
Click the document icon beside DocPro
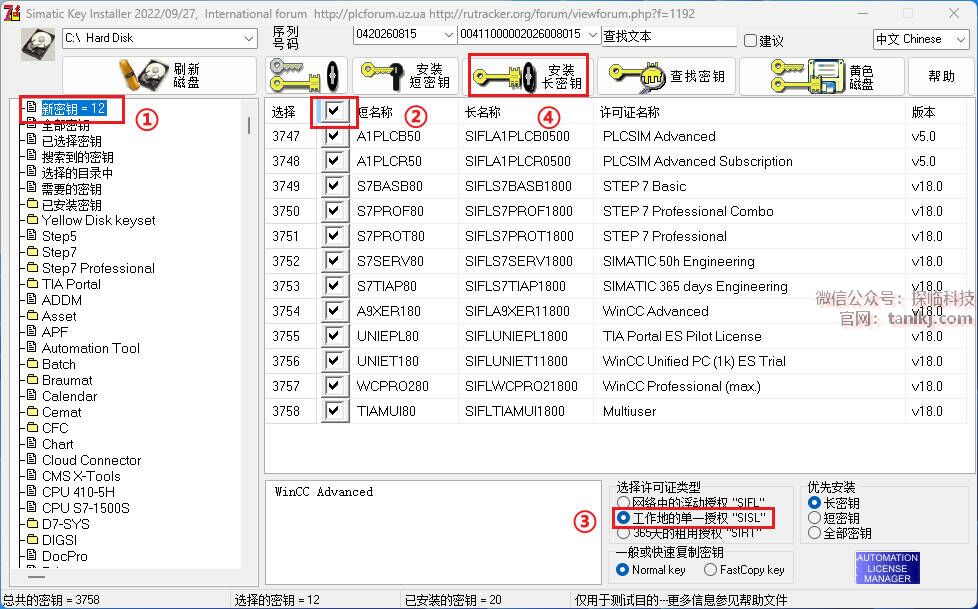(32, 555)
